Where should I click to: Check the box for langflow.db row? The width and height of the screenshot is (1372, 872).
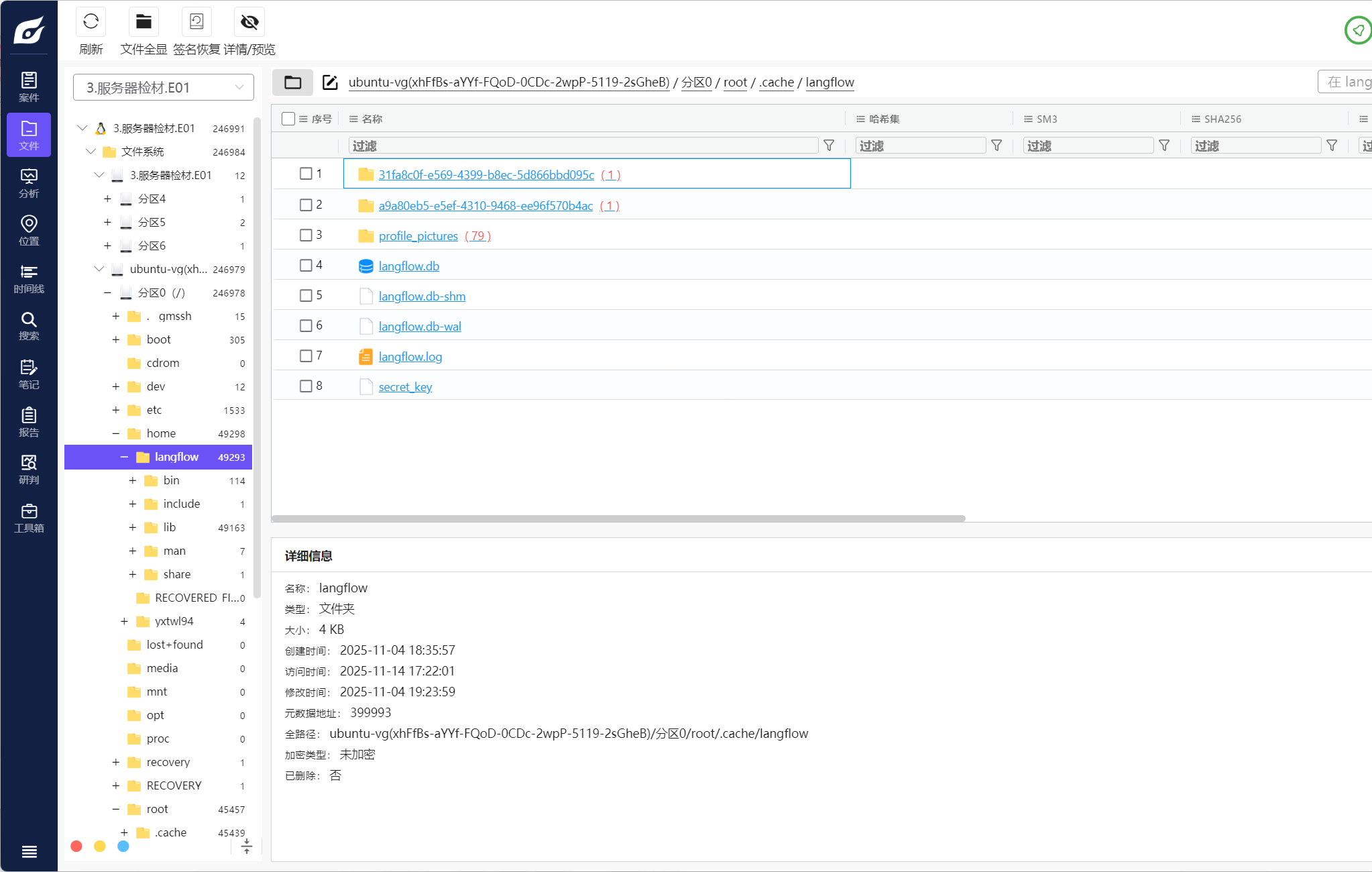[x=306, y=266]
